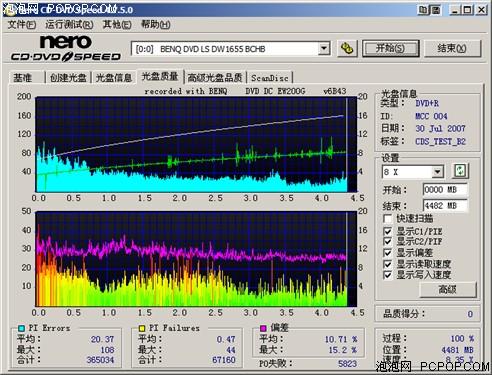Uncheck 显示C2/PIF checkbox
This screenshot has width=492, height=375.
pyautogui.click(x=387, y=241)
